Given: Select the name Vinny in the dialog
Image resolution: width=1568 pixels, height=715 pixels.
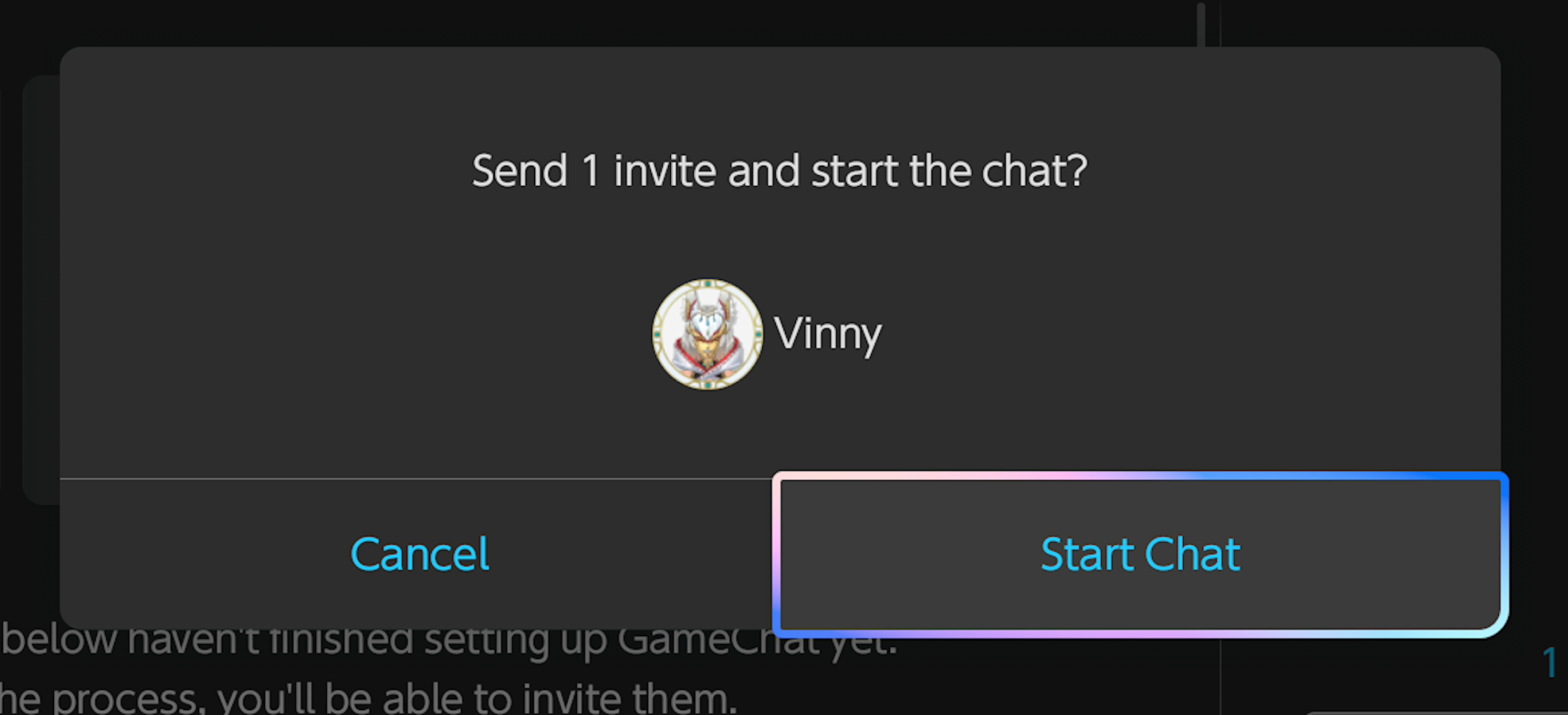Looking at the screenshot, I should (x=827, y=335).
